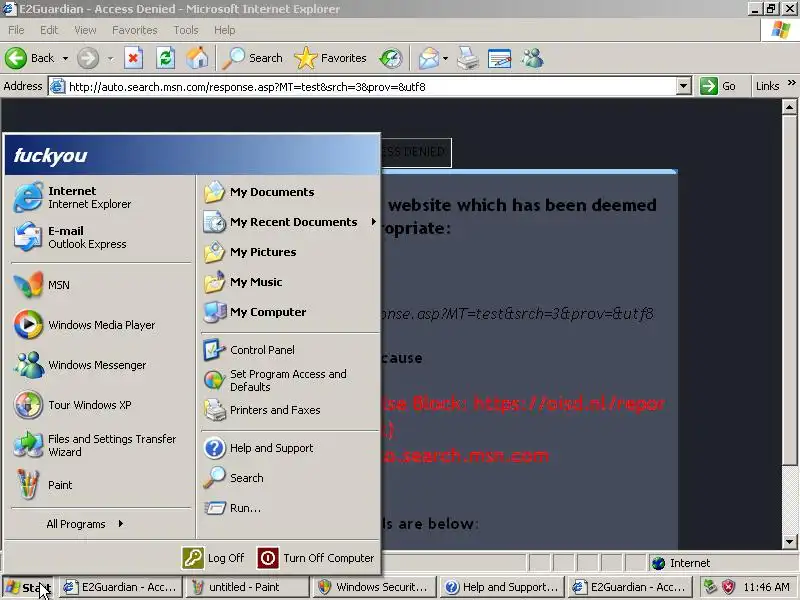800x600 pixels.
Task: Click red security shield tray icon
Action: [x=728, y=587]
